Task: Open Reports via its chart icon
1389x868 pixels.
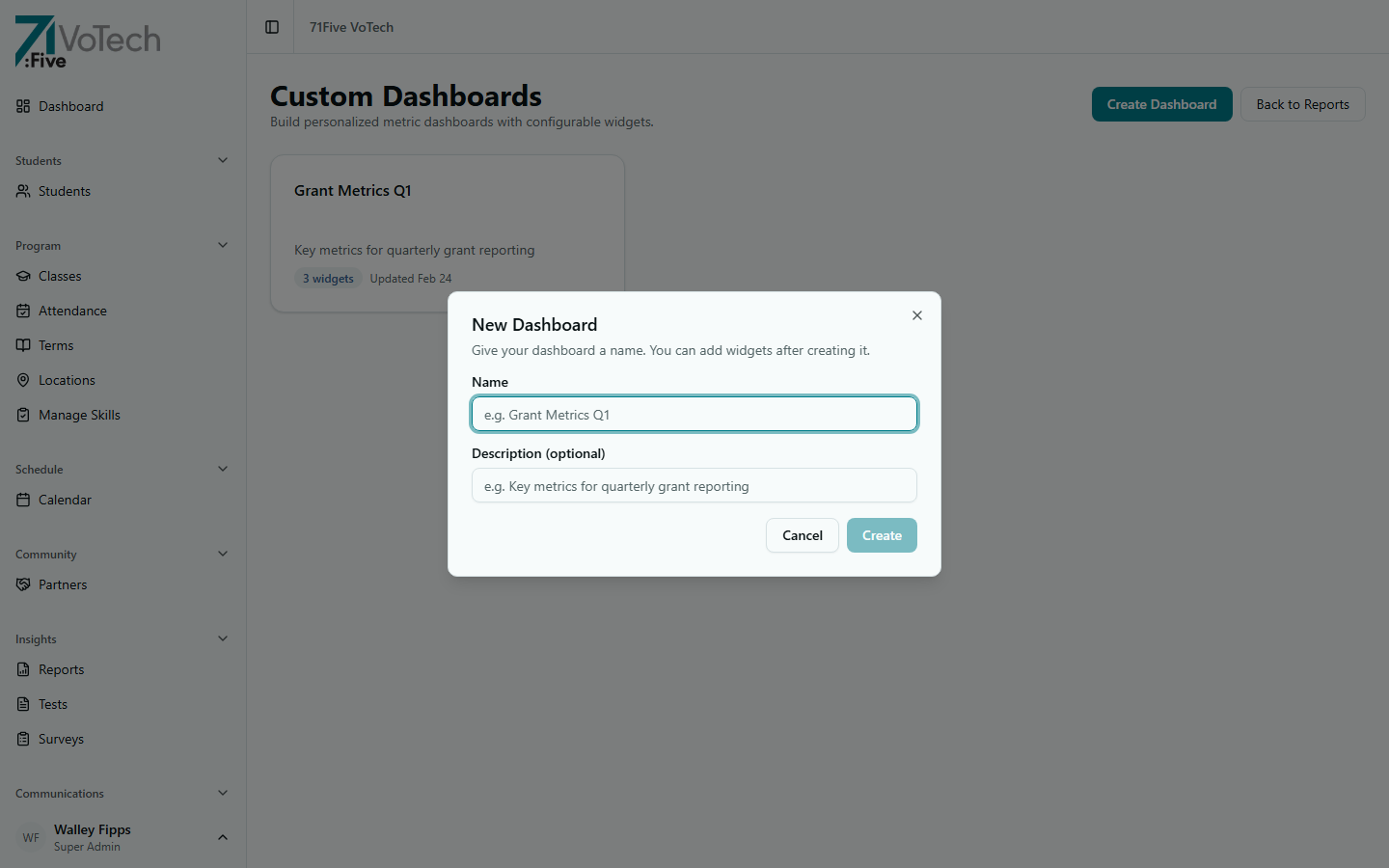Action: [x=22, y=669]
